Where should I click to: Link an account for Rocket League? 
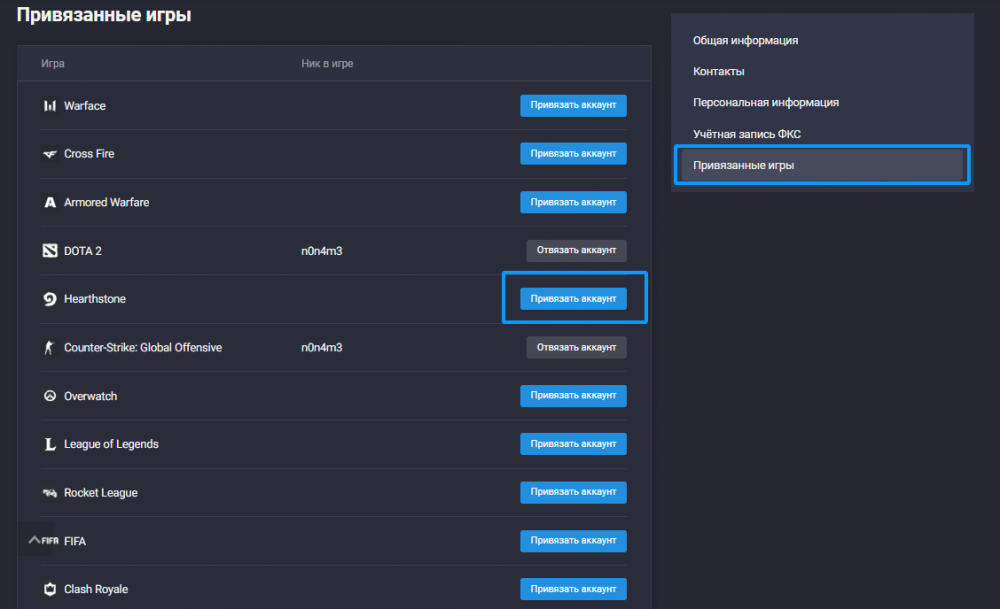coord(573,492)
